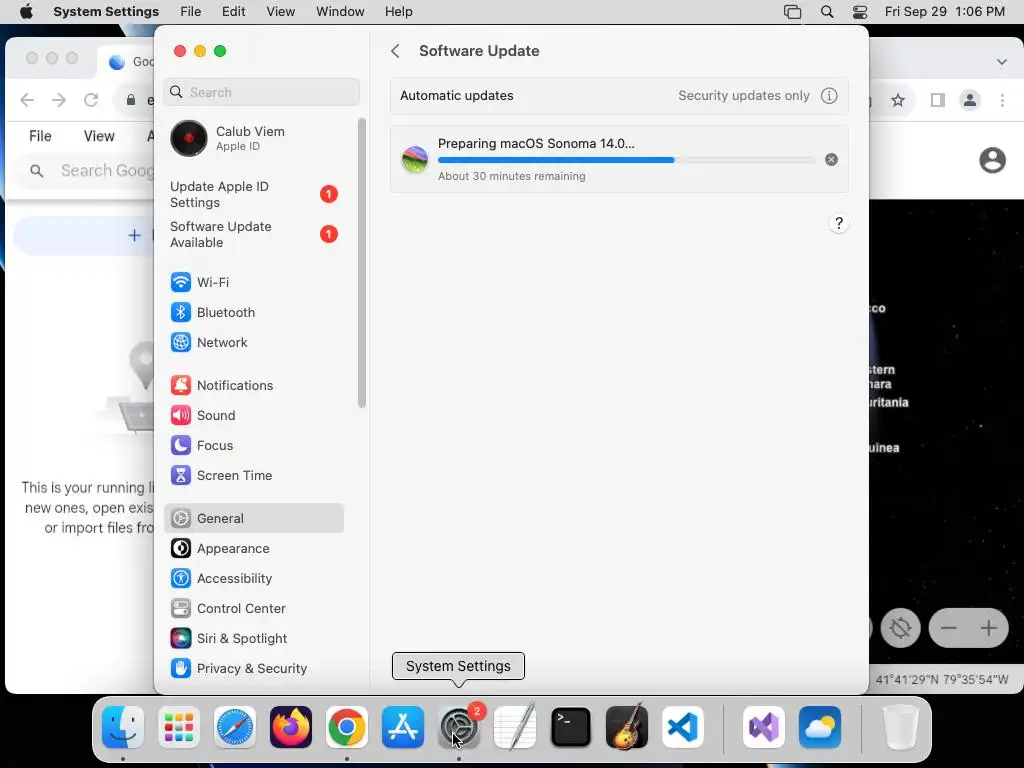The image size is (1024, 768).
Task: Bookmark the page with Chrome's star
Action: (x=898, y=100)
